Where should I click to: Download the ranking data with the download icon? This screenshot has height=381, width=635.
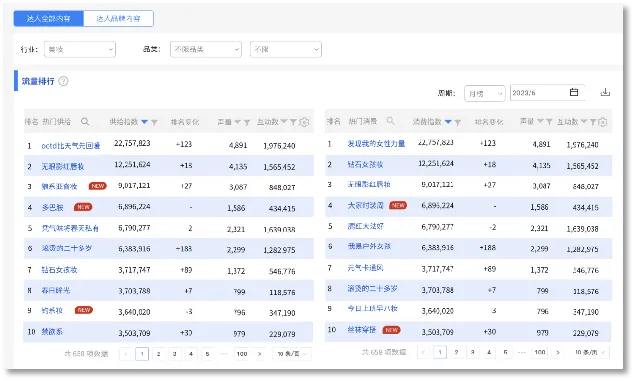(x=605, y=92)
